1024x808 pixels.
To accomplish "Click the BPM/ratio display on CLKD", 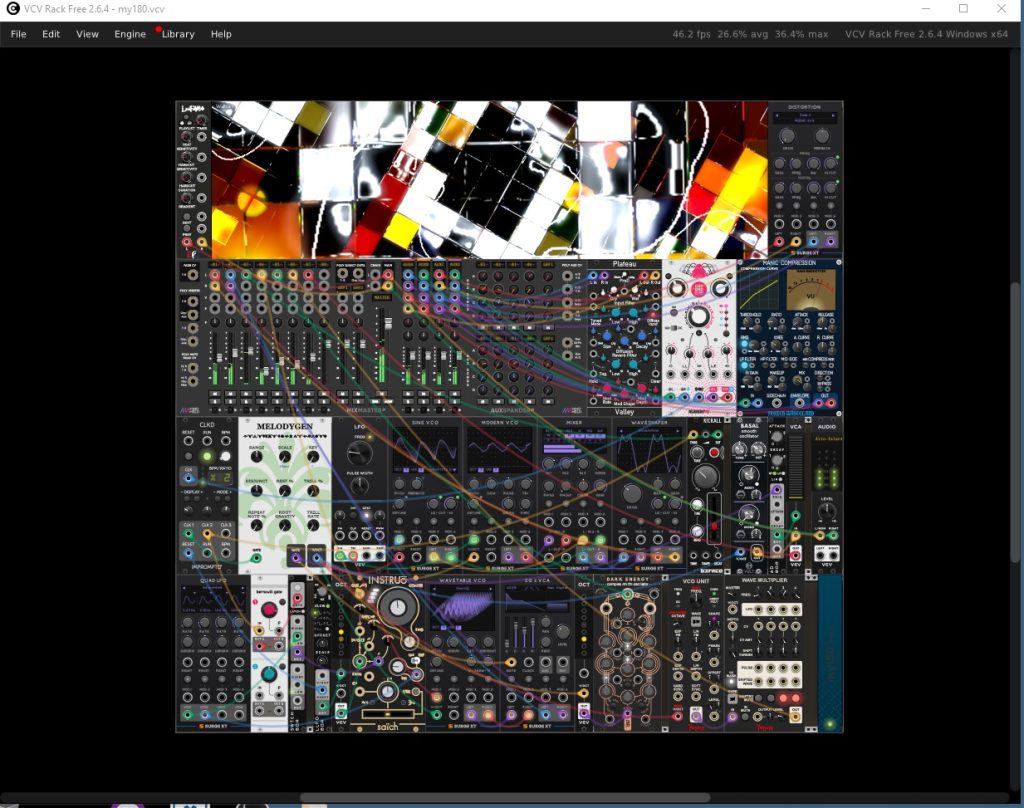I will [x=221, y=477].
